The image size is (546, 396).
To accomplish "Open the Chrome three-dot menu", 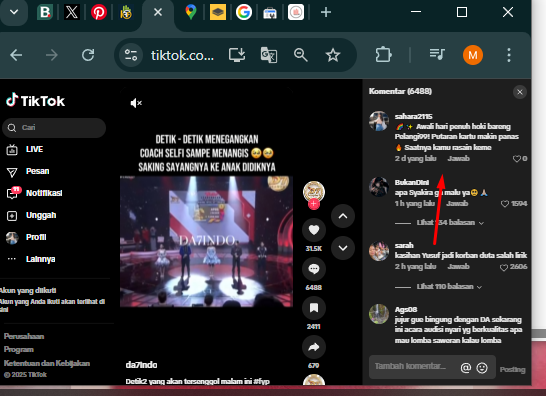I will [x=509, y=55].
